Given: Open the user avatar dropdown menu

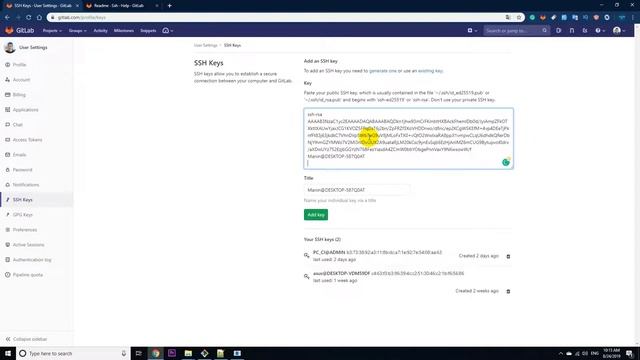Looking at the screenshot, I should 619,31.
